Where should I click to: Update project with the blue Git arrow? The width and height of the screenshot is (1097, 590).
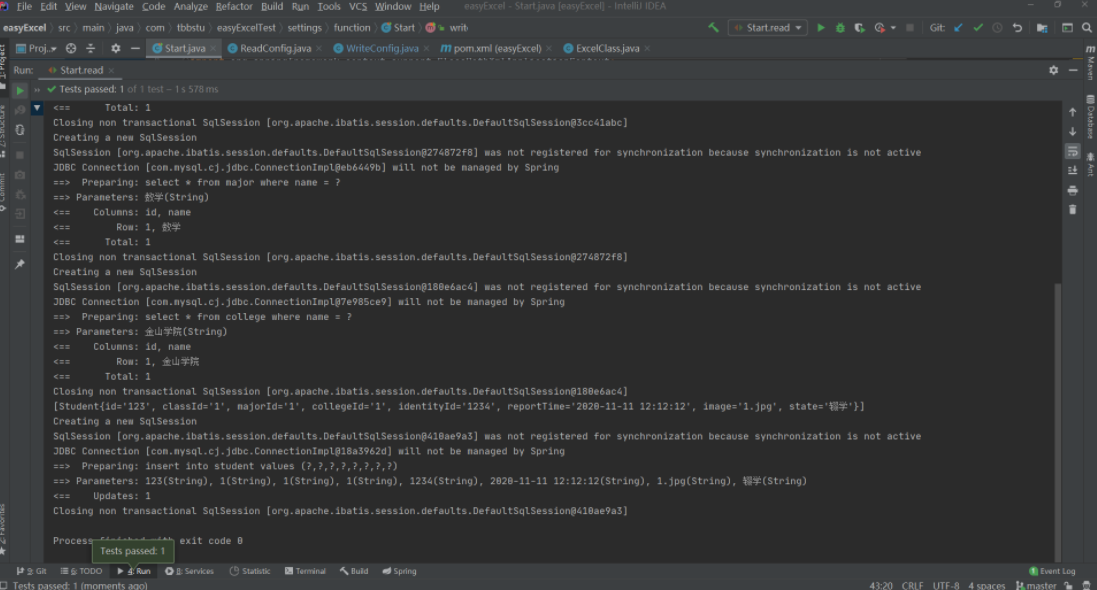pos(958,28)
